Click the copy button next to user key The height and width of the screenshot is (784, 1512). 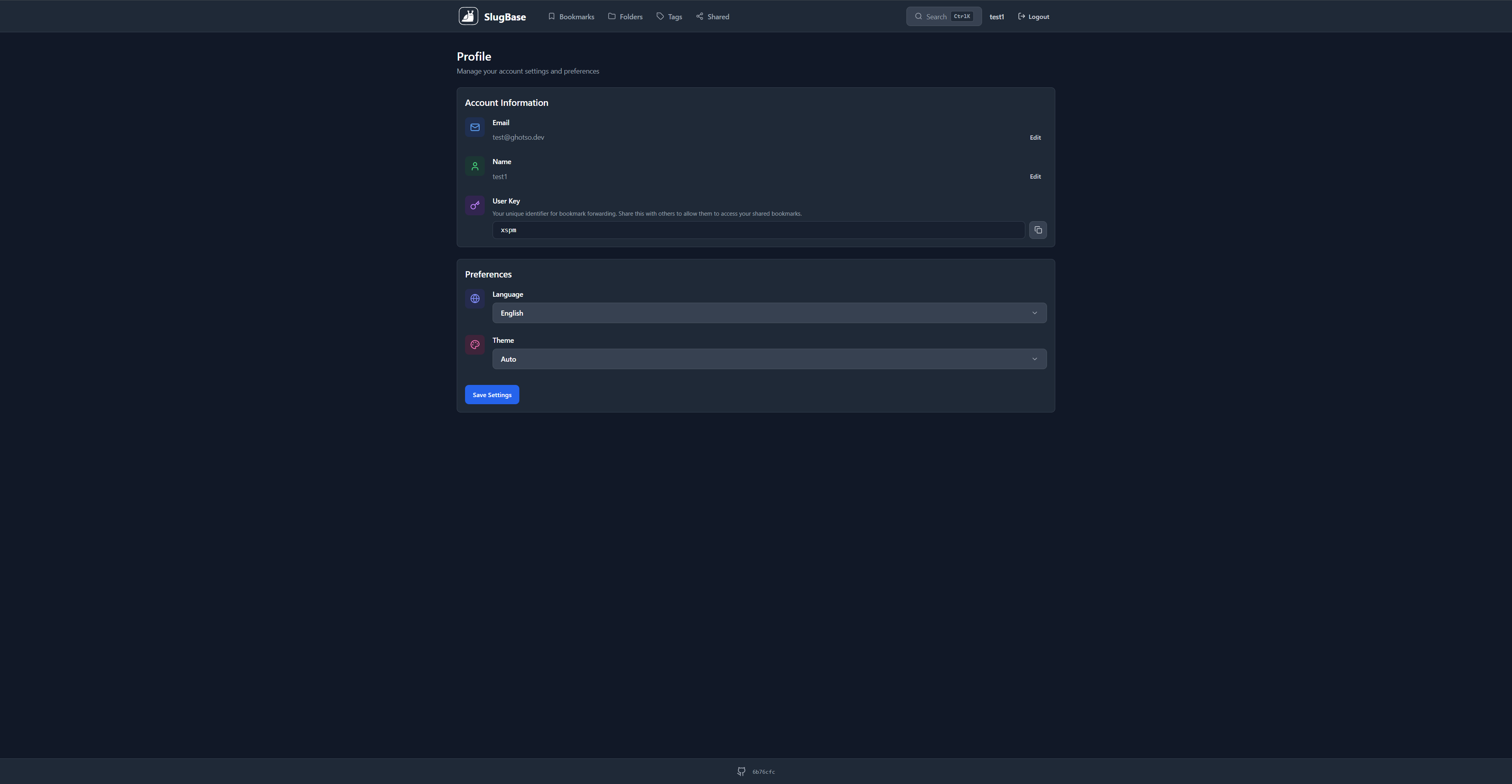pos(1038,229)
